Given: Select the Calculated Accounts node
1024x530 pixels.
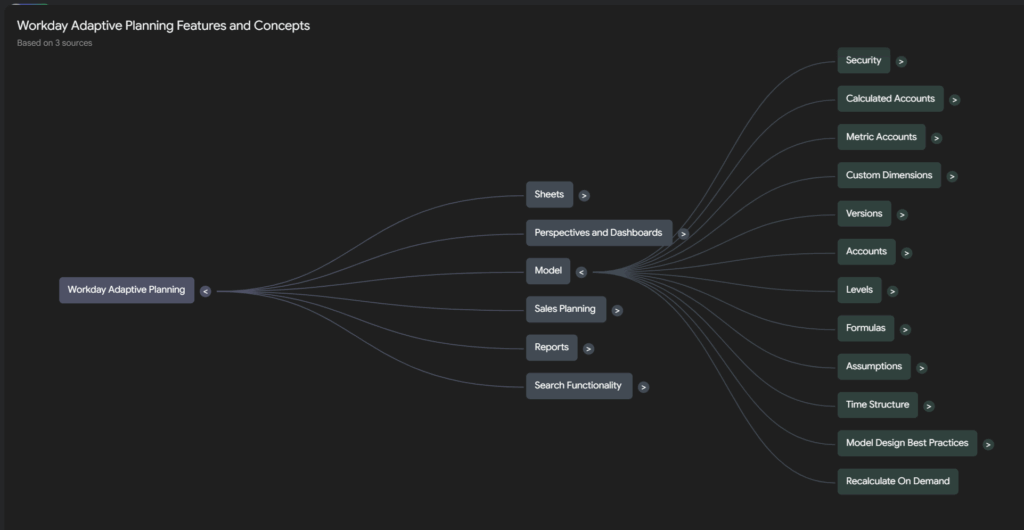Looking at the screenshot, I should [x=890, y=99].
